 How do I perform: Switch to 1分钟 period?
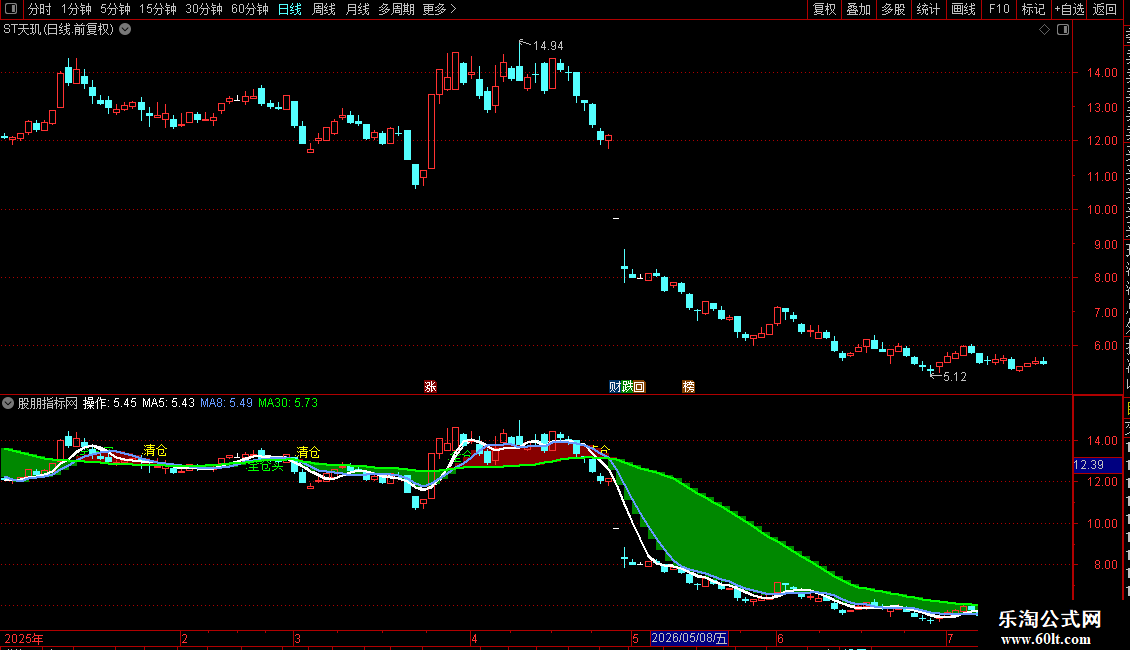(76, 9)
